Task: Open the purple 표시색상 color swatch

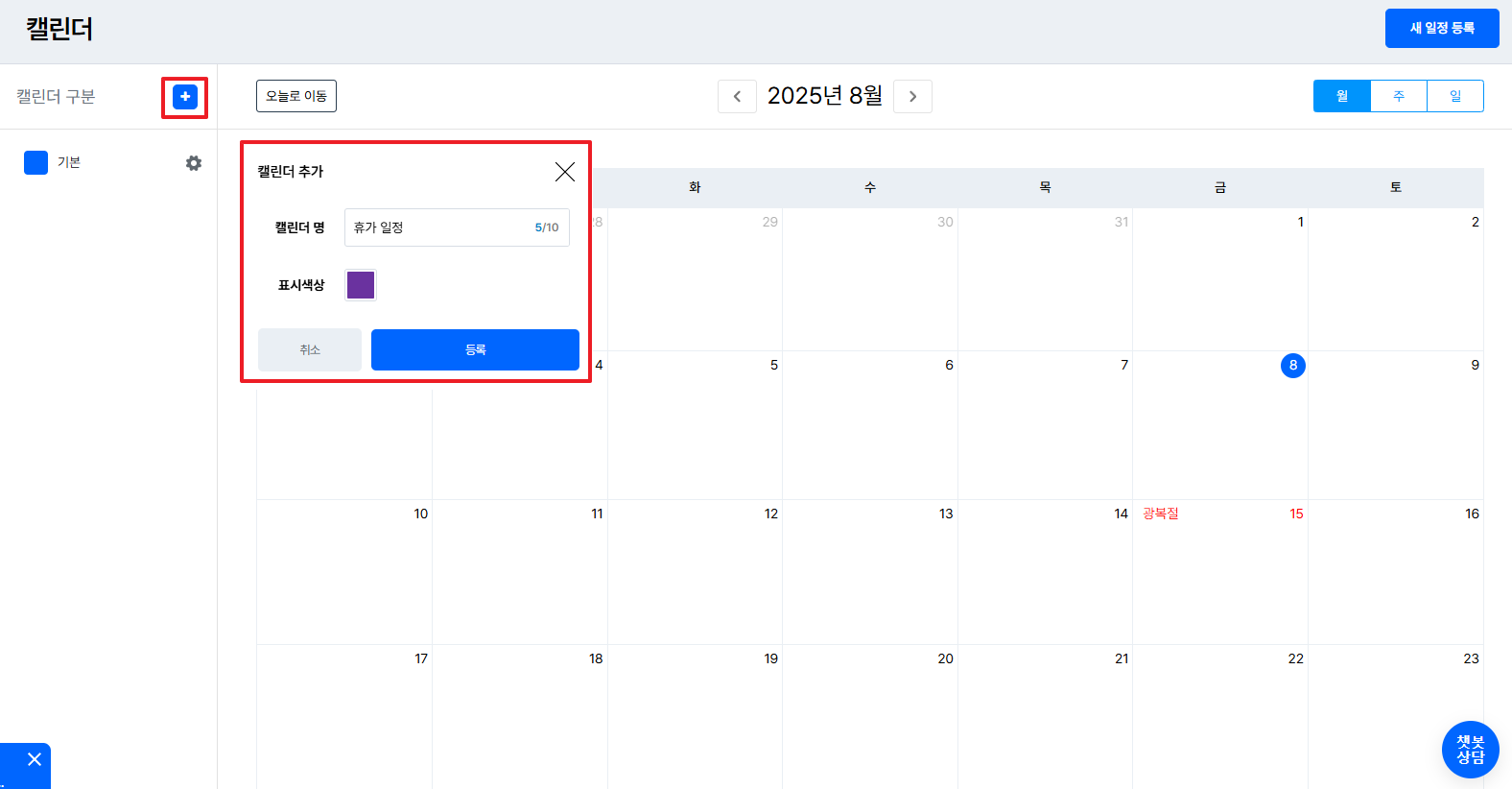Action: click(x=361, y=285)
